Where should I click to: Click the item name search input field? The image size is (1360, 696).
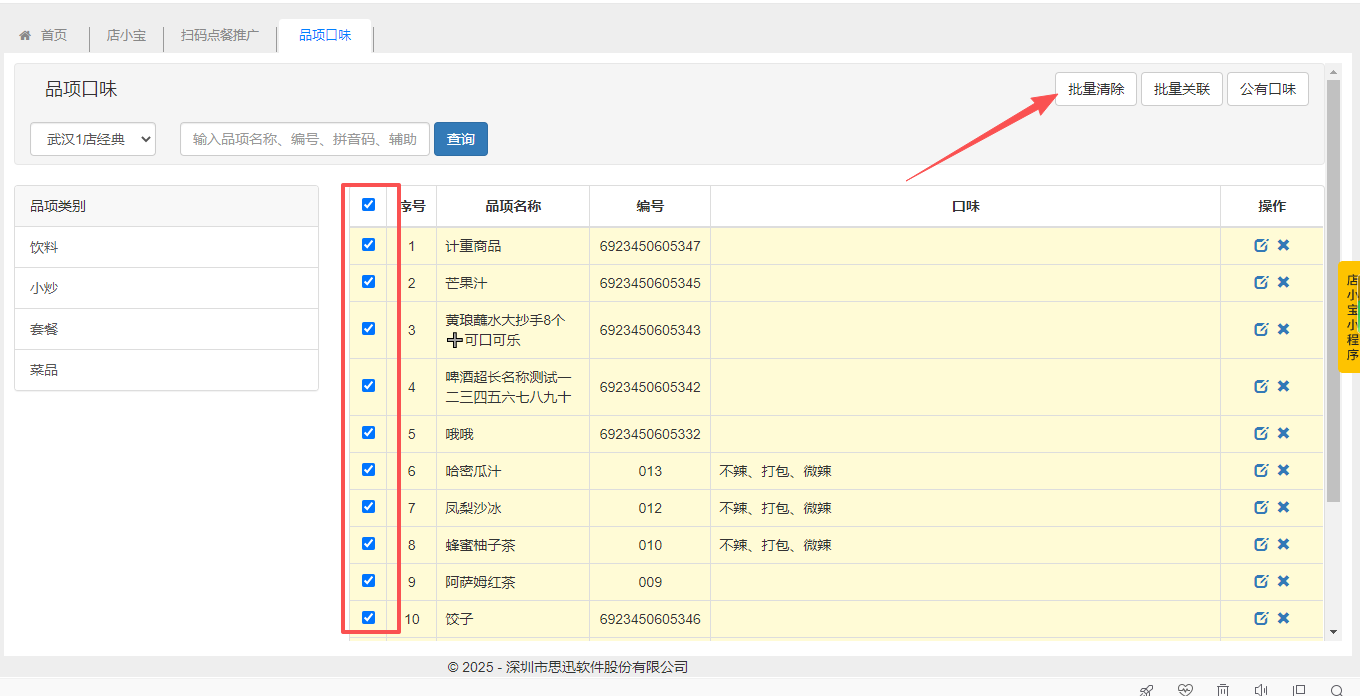coord(305,139)
